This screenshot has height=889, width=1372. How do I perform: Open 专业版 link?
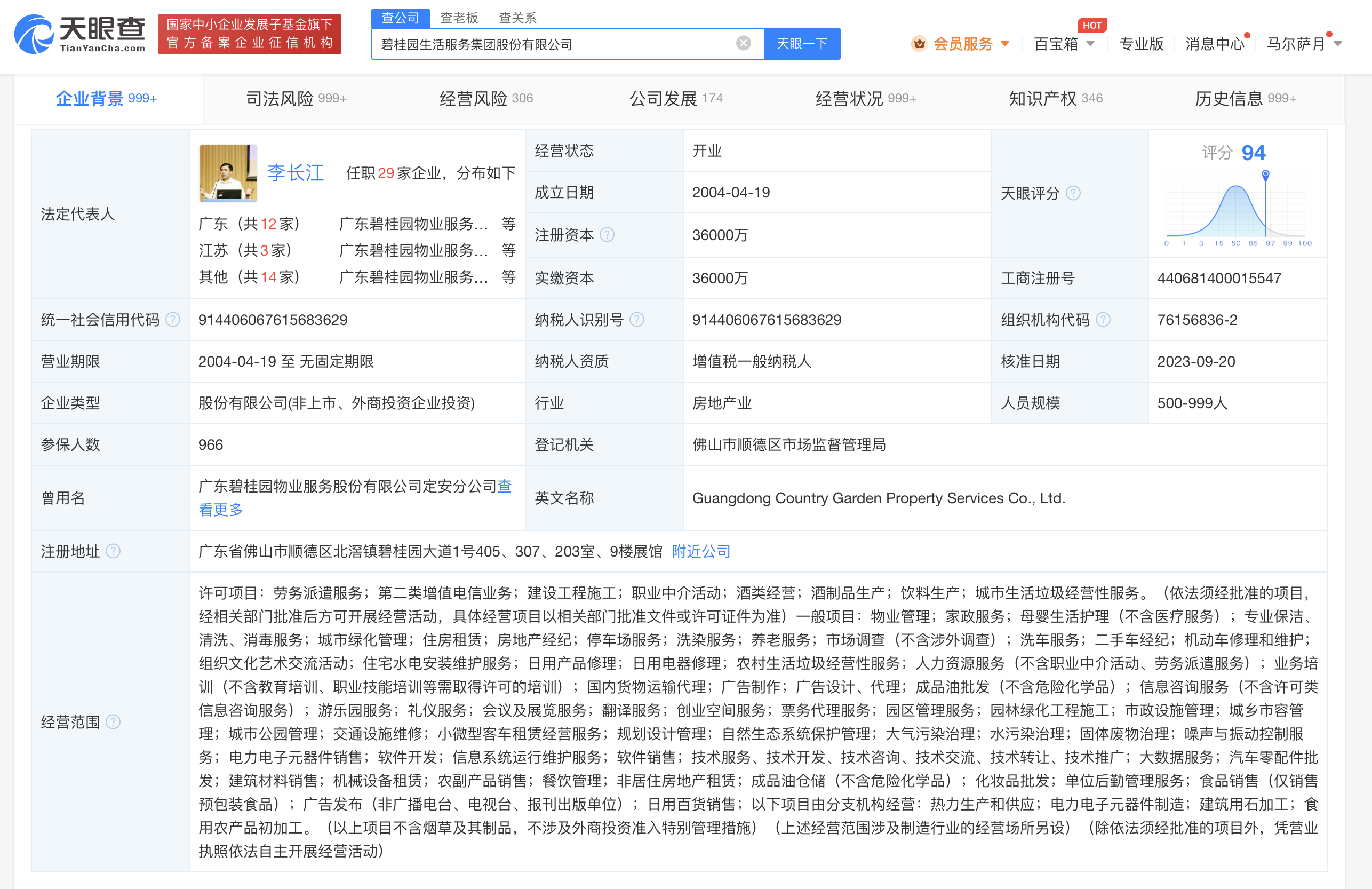click(1141, 44)
